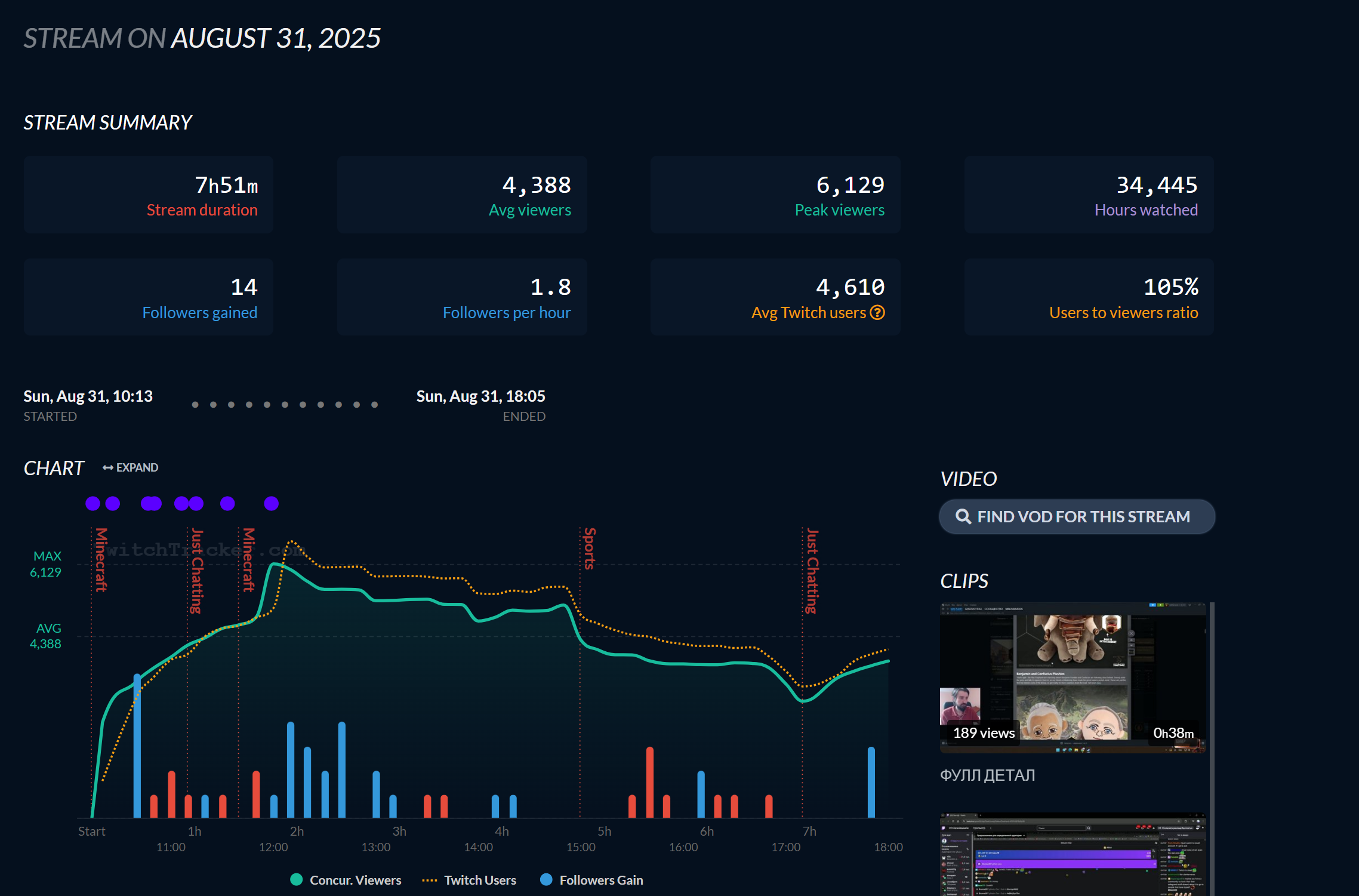This screenshot has height=896, width=1359.
Task: Click the first Minecraft category marker label
Action: point(101,559)
